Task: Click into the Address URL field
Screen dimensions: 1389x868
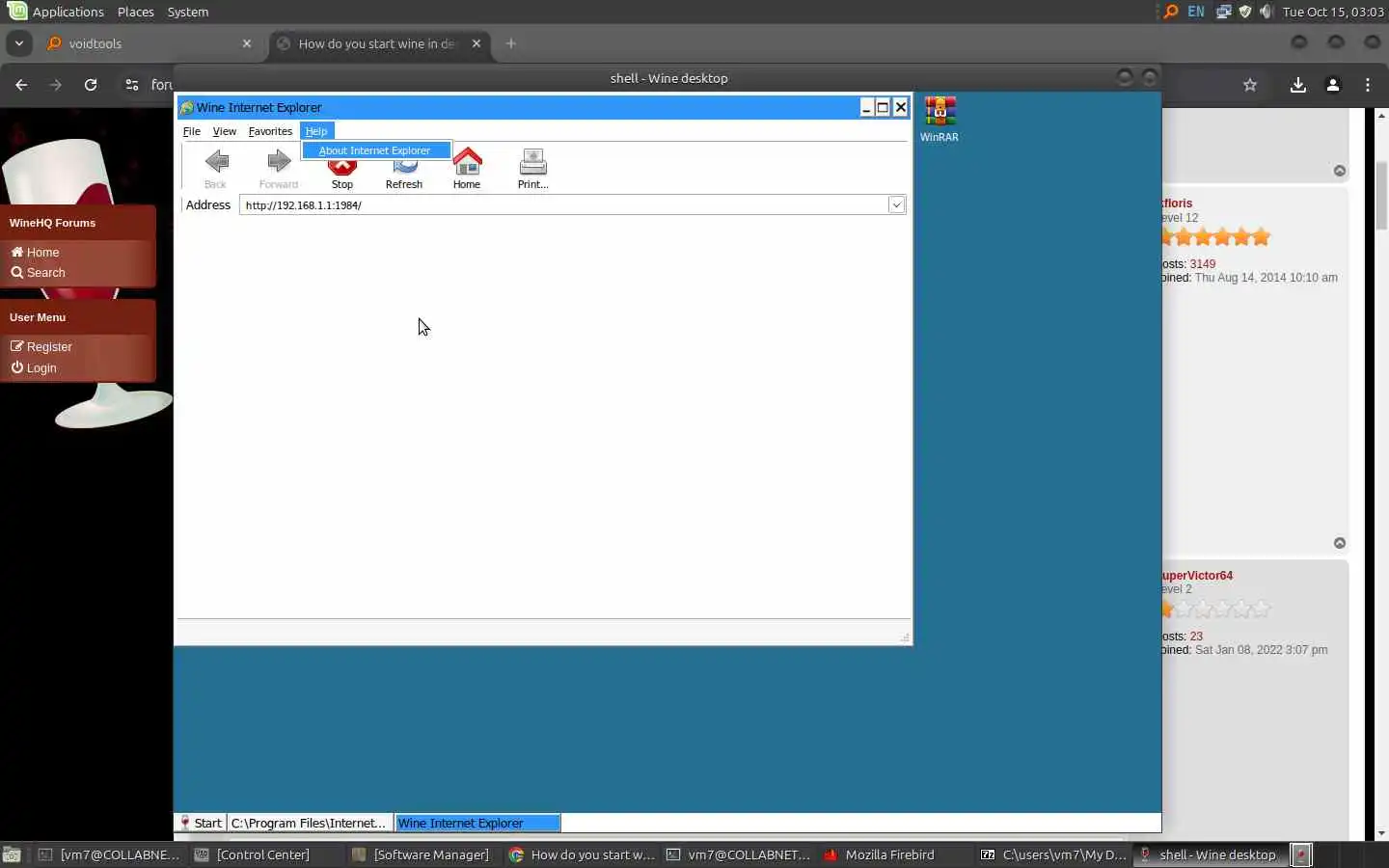Action: click(564, 204)
